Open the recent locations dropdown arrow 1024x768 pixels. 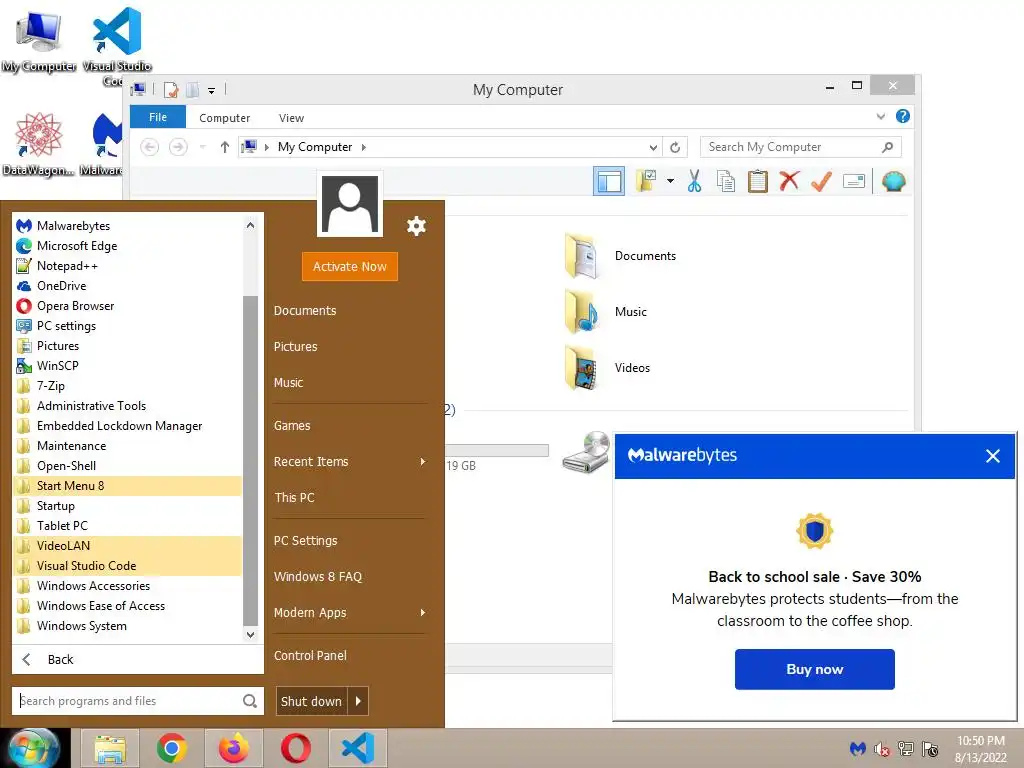(x=202, y=147)
